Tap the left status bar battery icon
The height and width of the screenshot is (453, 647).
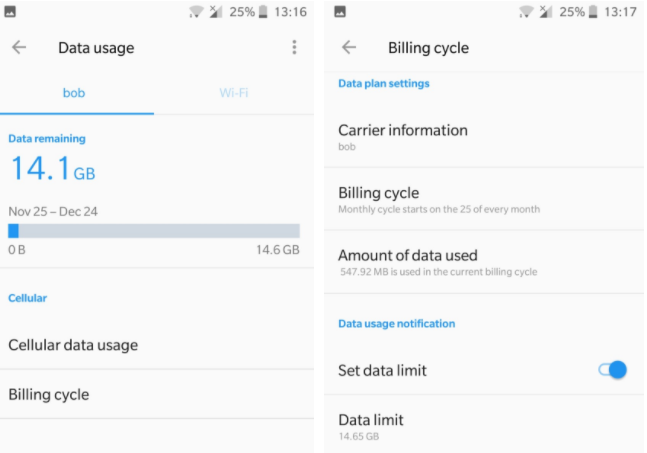tap(263, 12)
